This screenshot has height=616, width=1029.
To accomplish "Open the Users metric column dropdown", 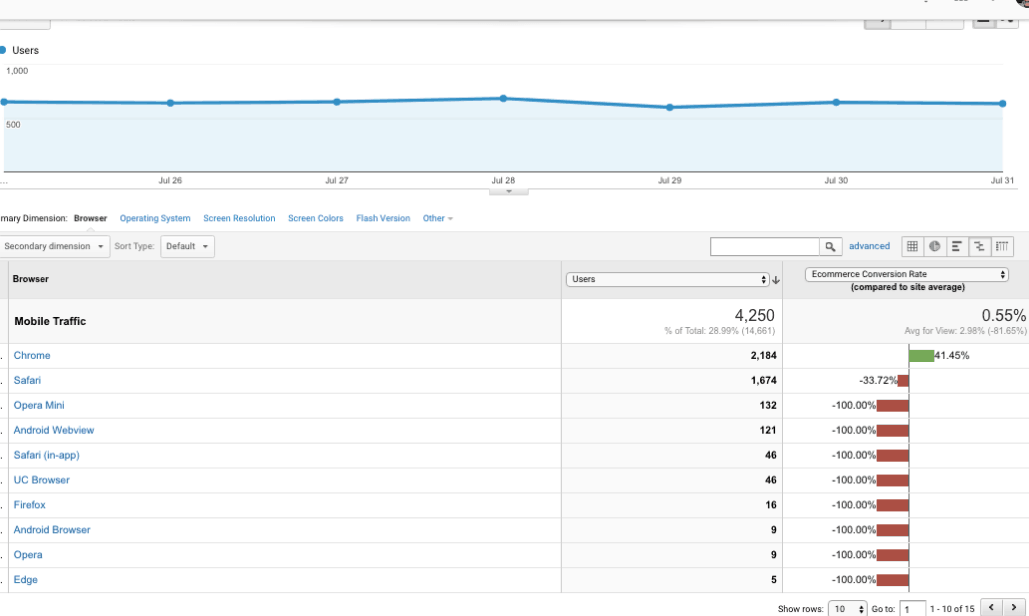I will pyautogui.click(x=668, y=279).
